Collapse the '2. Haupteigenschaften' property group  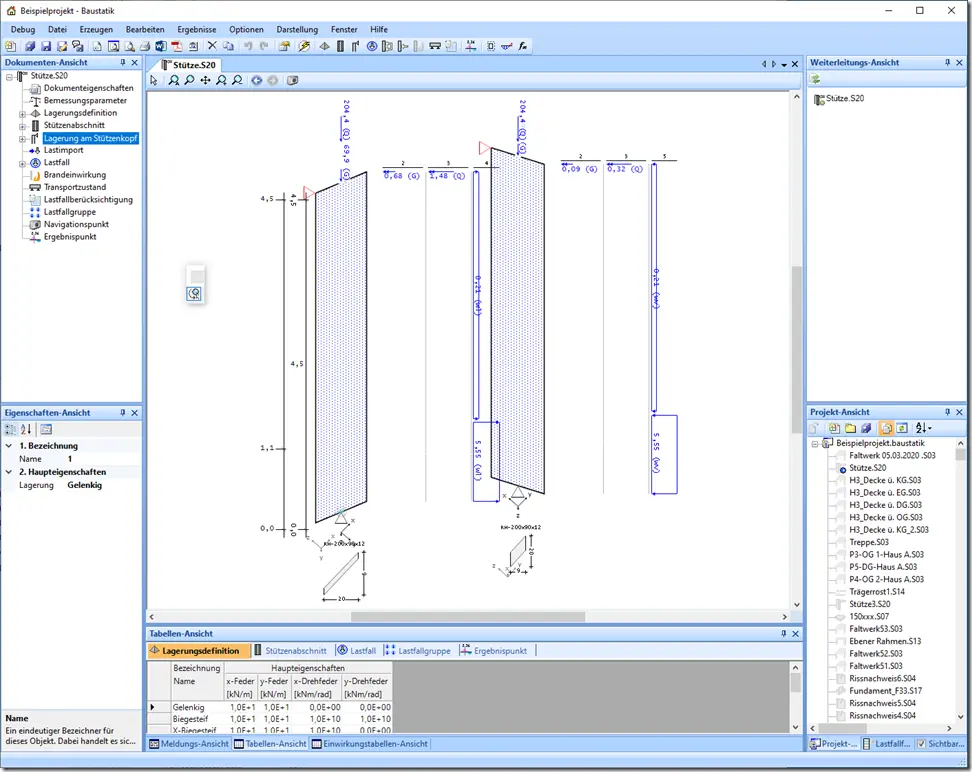[x=9, y=472]
